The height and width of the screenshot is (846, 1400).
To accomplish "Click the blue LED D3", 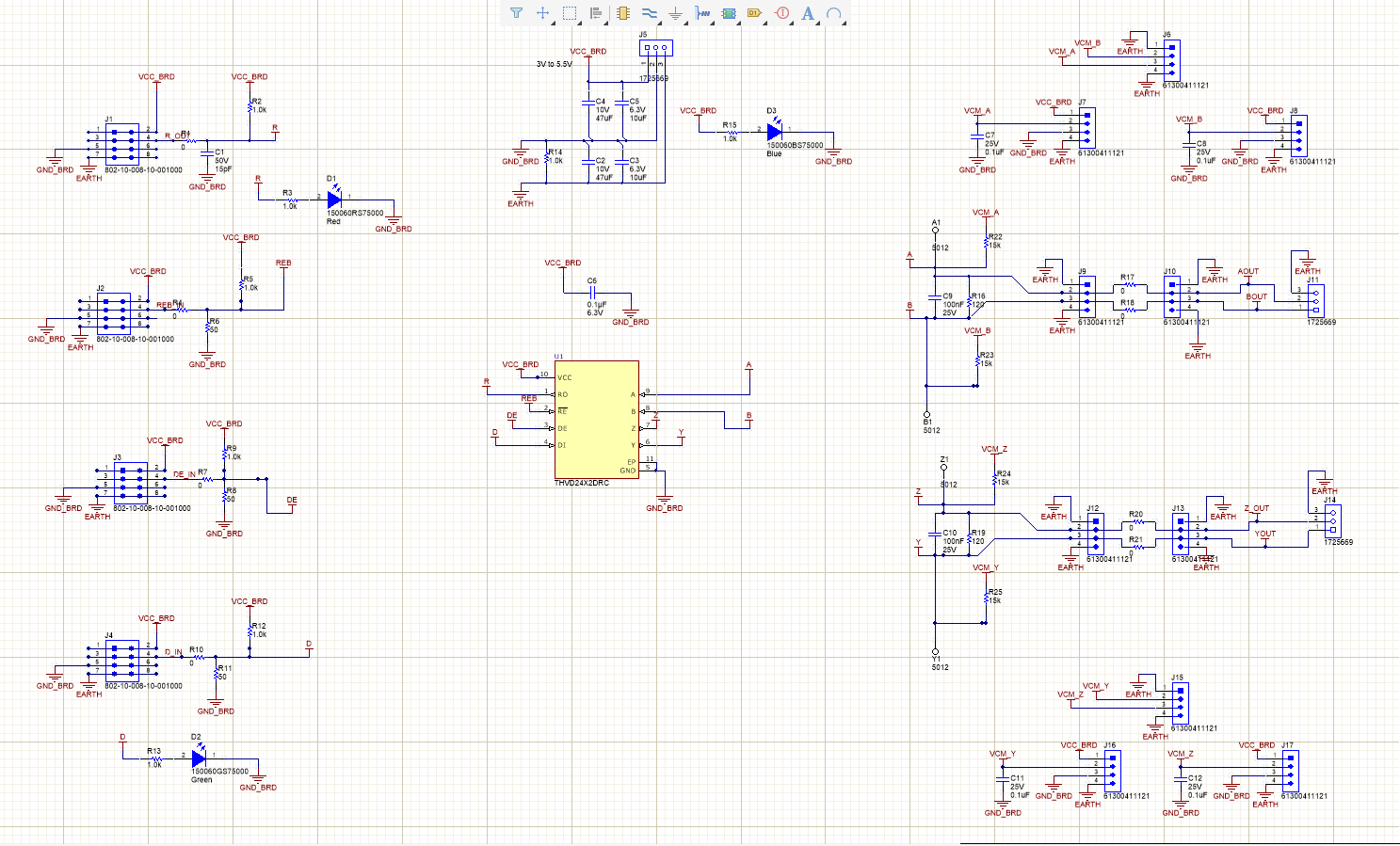I will tap(774, 132).
